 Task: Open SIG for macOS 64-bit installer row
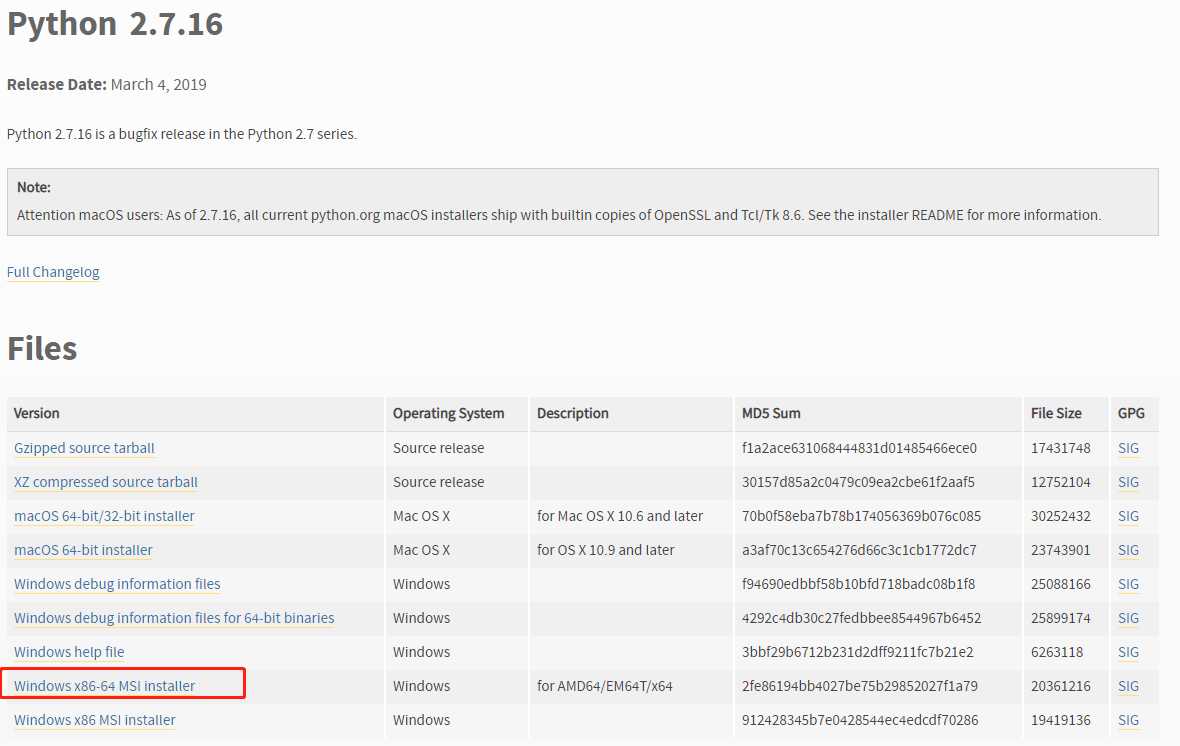click(1128, 550)
